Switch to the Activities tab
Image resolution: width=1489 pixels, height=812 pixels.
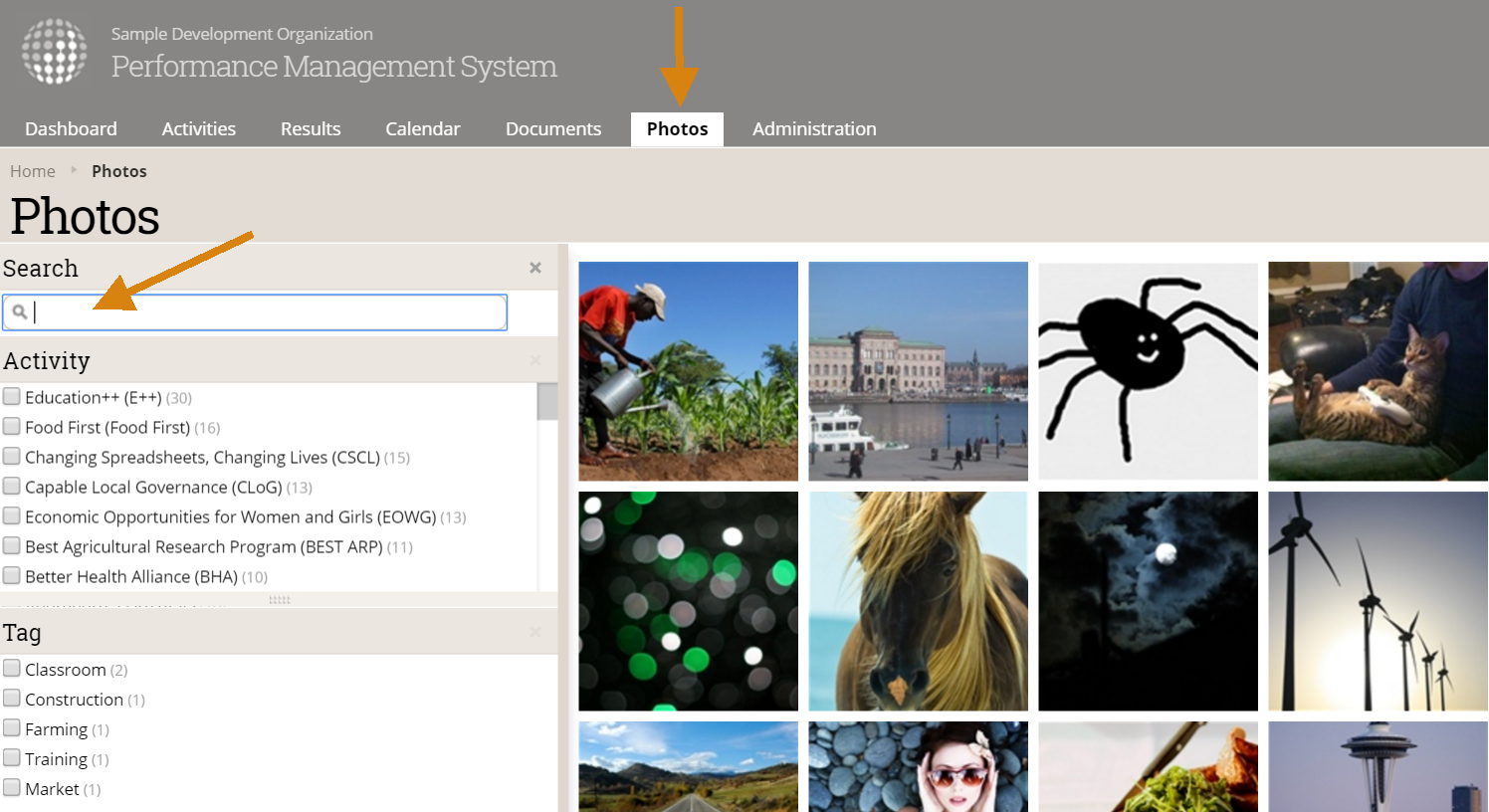(199, 129)
